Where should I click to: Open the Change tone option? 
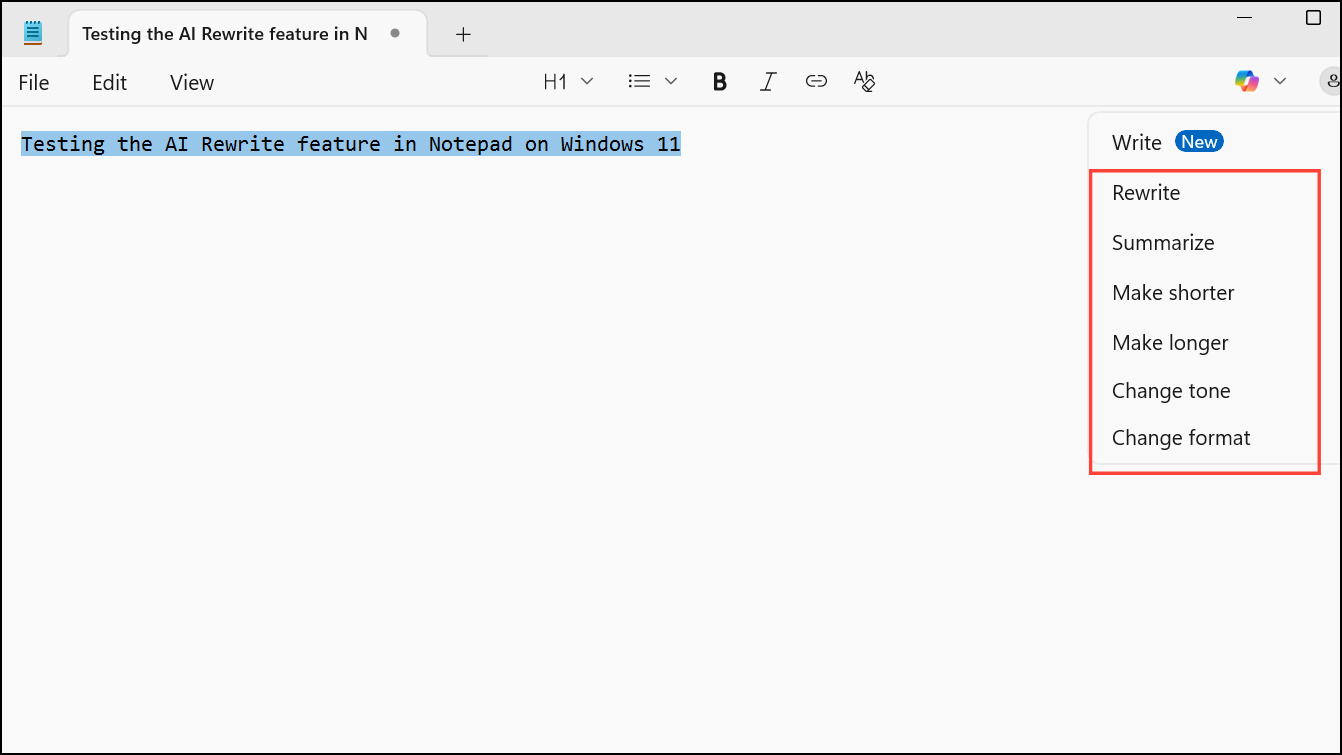tap(1171, 391)
